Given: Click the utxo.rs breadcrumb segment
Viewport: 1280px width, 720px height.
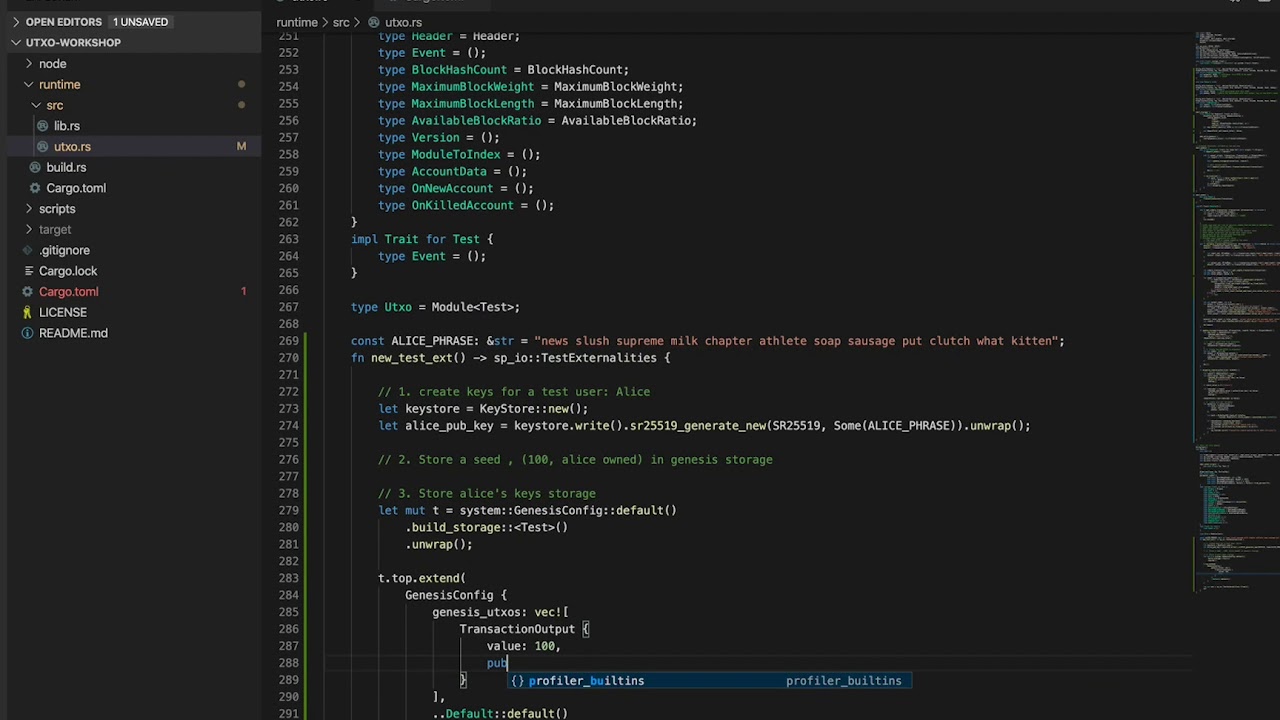Looking at the screenshot, I should coord(403,22).
